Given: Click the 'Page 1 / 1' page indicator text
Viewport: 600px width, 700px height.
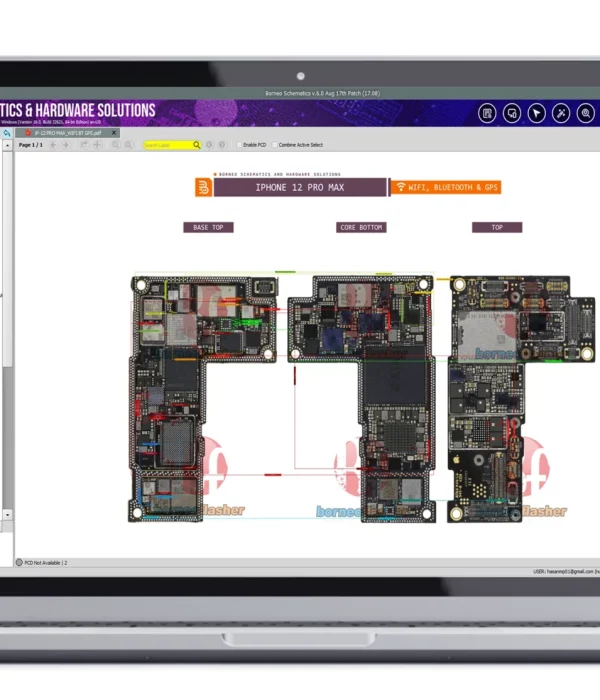Looking at the screenshot, I should (30, 145).
